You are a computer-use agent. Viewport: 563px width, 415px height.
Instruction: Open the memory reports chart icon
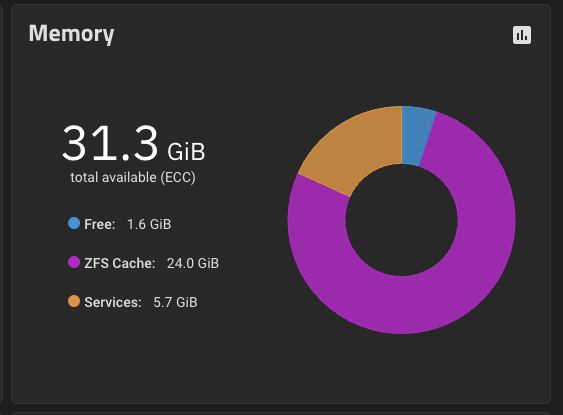pyautogui.click(x=522, y=35)
